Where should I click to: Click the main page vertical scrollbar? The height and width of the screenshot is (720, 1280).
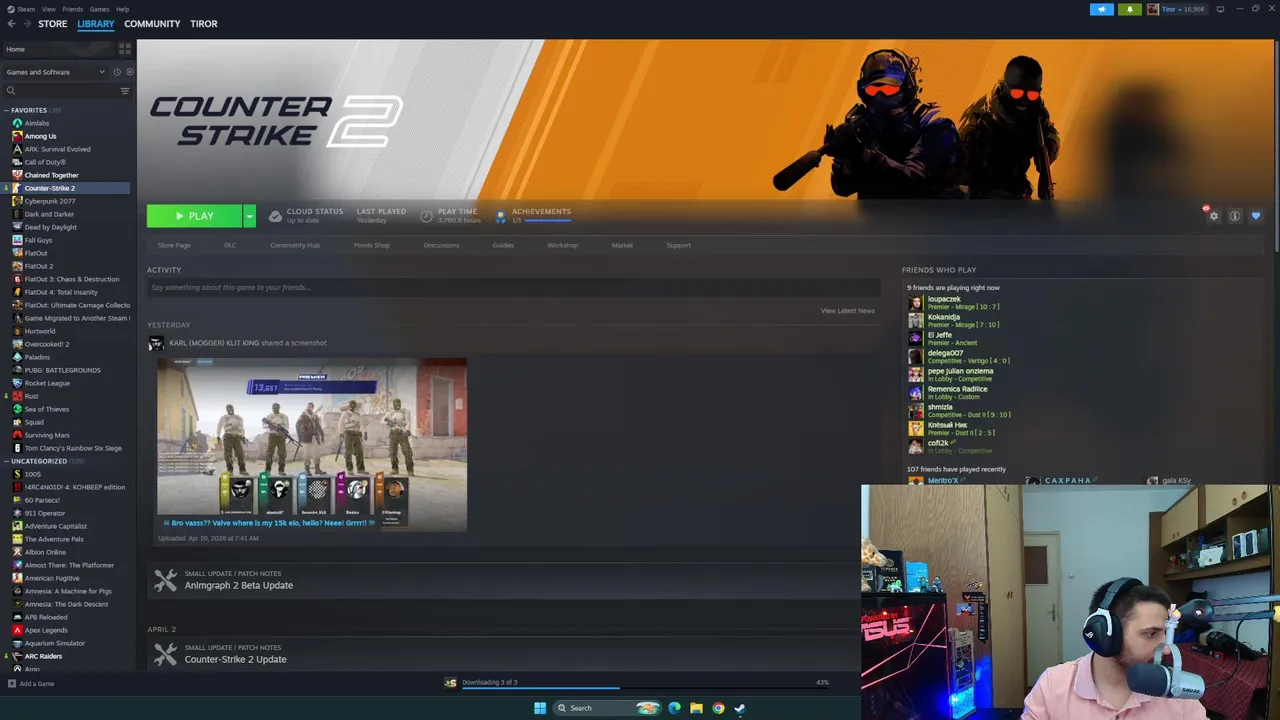tap(1275, 145)
